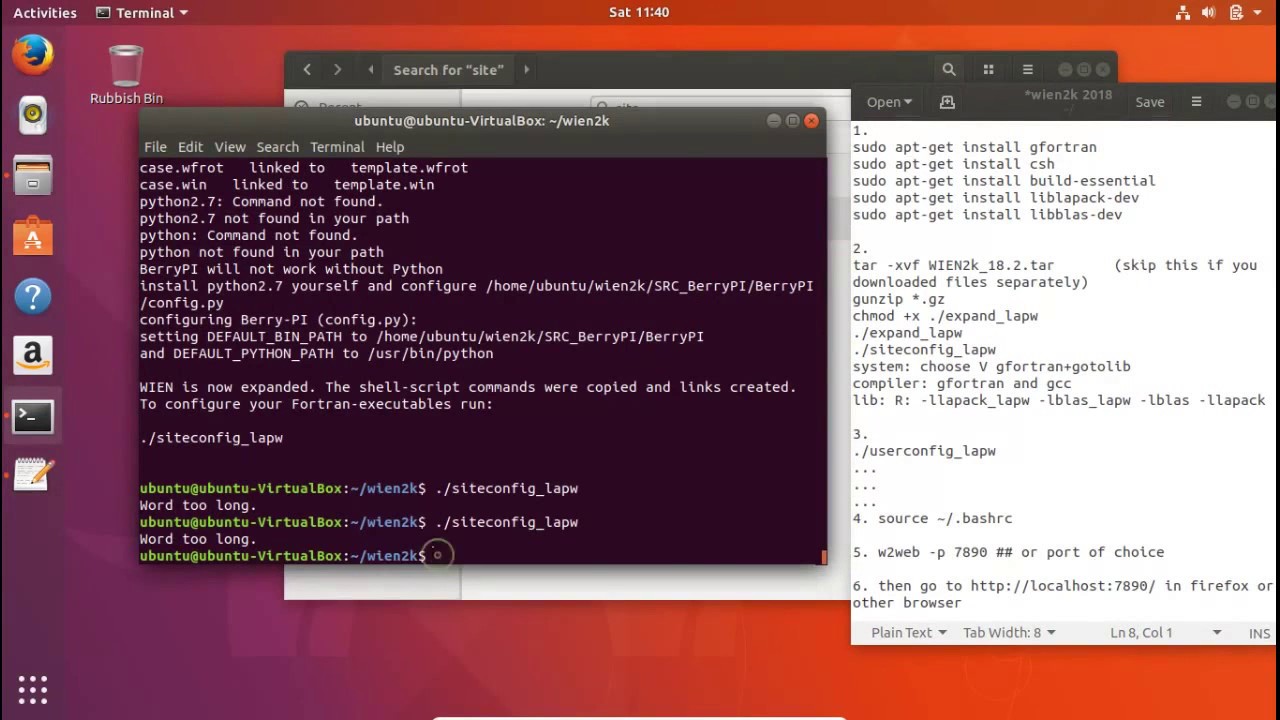Expand the Open dropdown in gedit
Screen dimensions: 1280x720
pyautogui.click(x=889, y=102)
